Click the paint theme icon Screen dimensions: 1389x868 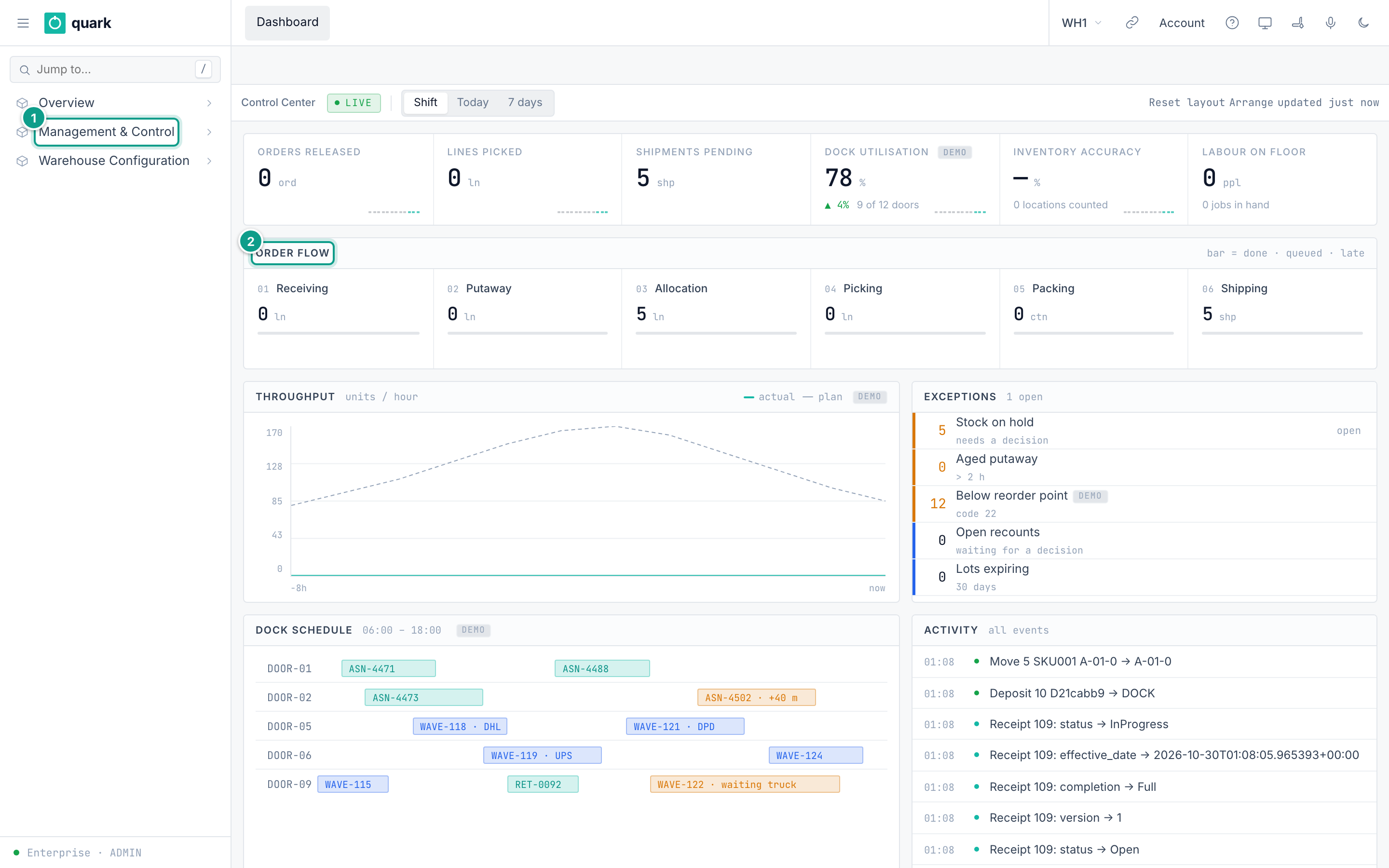pos(1298,23)
